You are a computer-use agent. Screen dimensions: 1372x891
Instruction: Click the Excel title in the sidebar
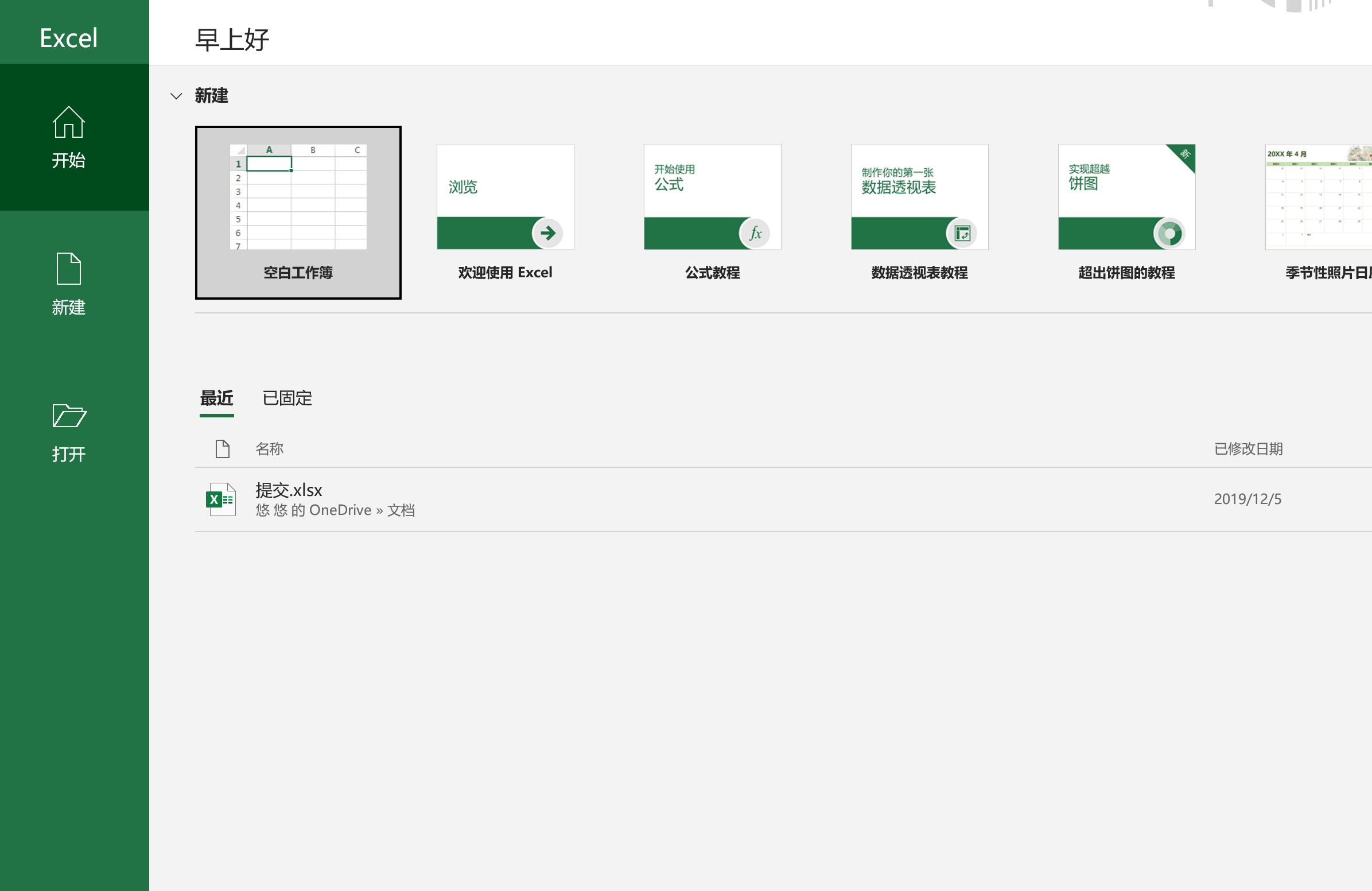pyautogui.click(x=69, y=38)
